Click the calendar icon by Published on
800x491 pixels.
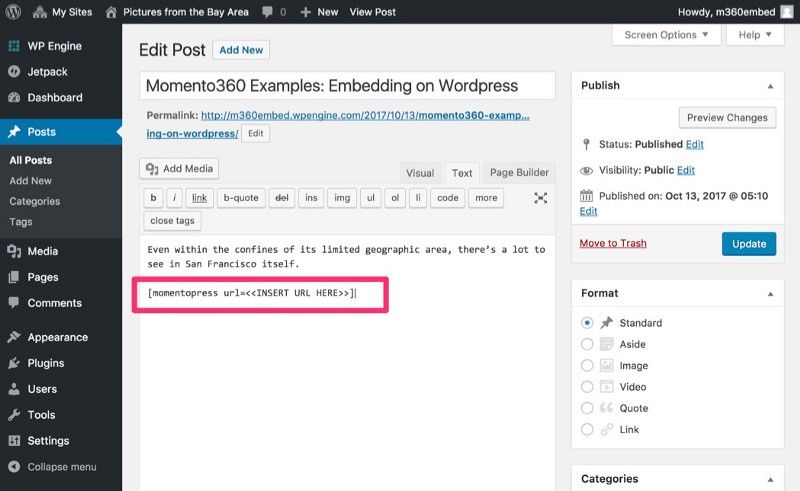586,195
